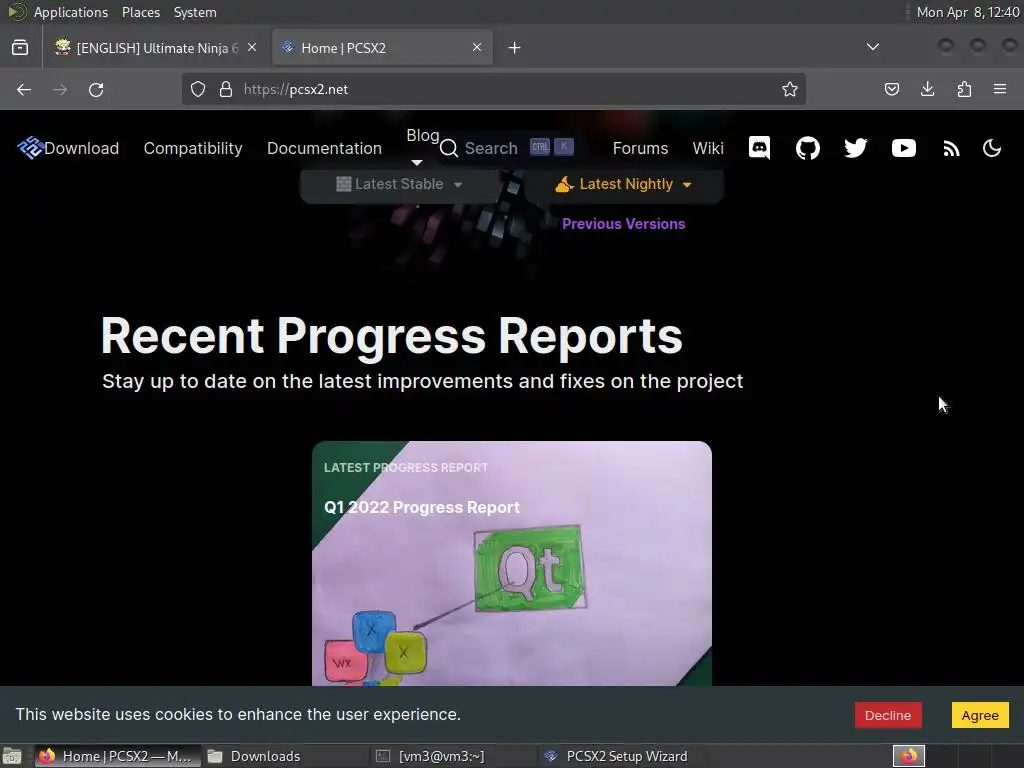Open the Places system menu
Viewport: 1024px width, 768px height.
(x=140, y=12)
